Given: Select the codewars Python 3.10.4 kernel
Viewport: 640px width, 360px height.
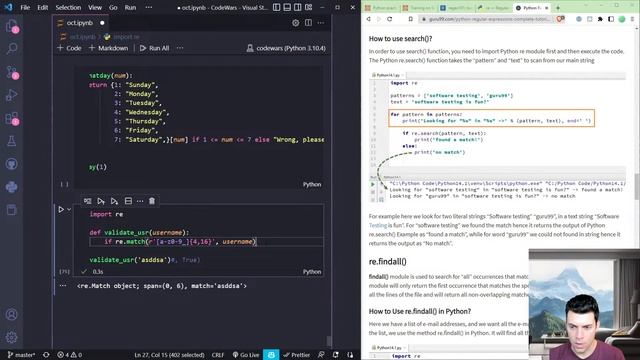Looking at the screenshot, I should (286, 48).
